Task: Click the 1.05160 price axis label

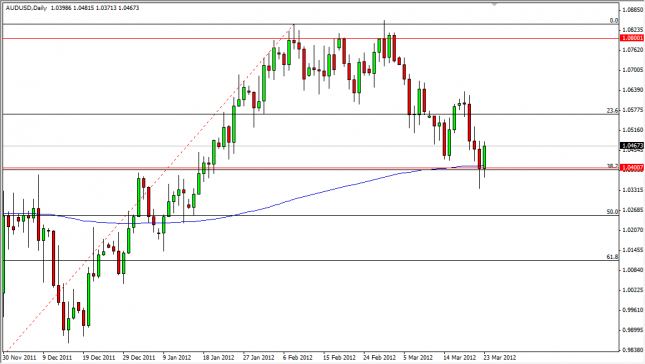Action: point(633,130)
